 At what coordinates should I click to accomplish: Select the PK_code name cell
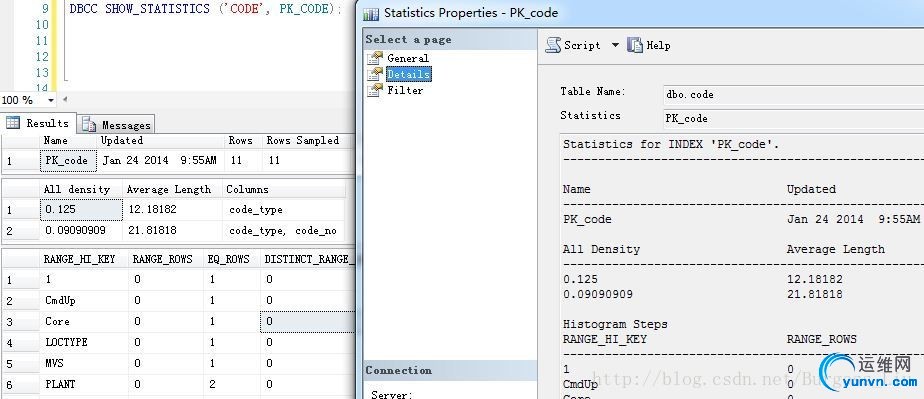tap(68, 160)
